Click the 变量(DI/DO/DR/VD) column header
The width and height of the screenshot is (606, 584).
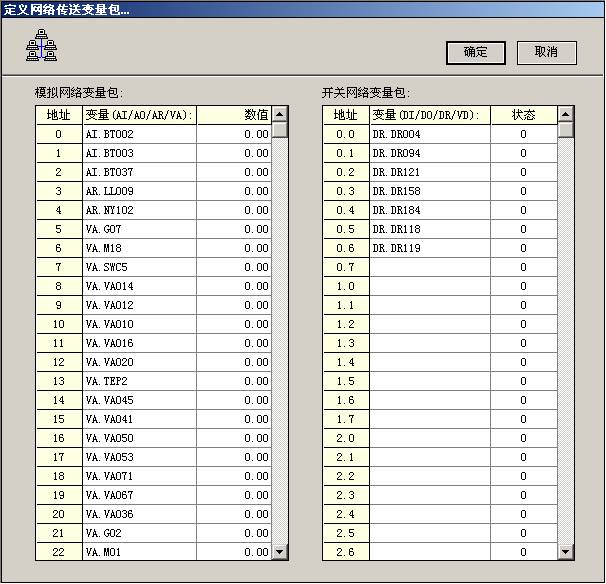pos(425,115)
